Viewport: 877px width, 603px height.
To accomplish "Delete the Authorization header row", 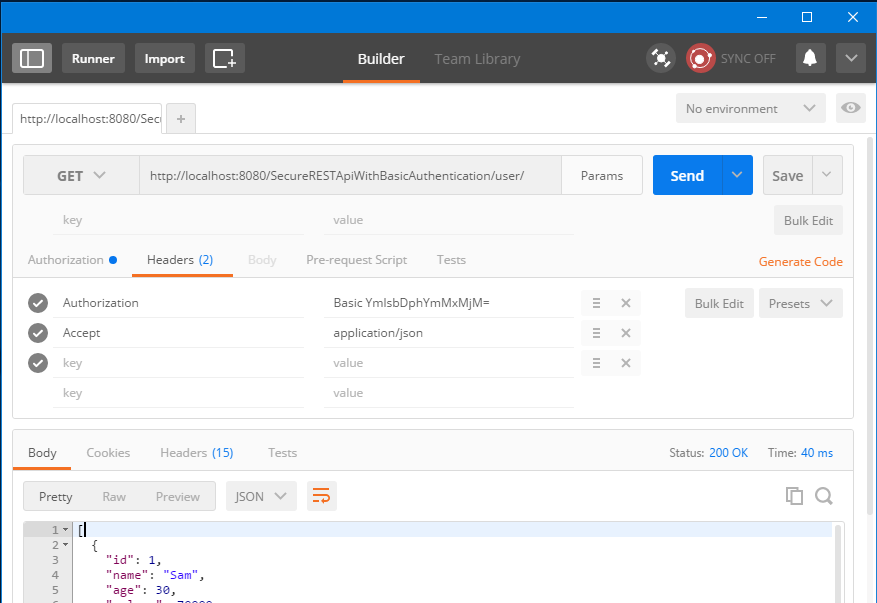I will click(x=626, y=303).
